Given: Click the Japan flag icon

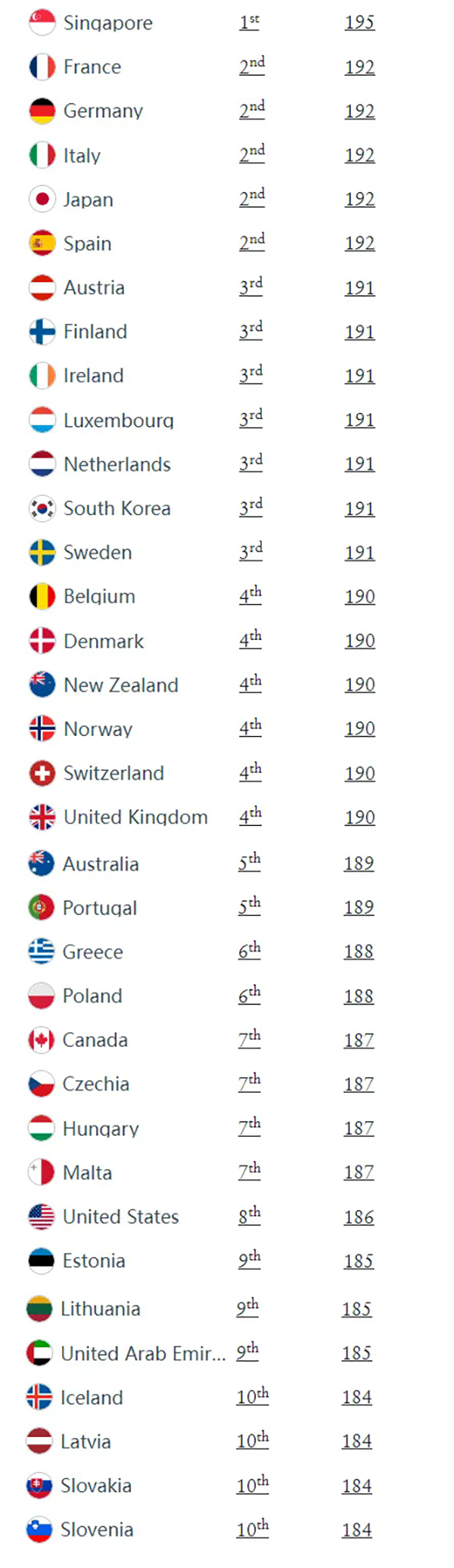Looking at the screenshot, I should coord(42,199).
